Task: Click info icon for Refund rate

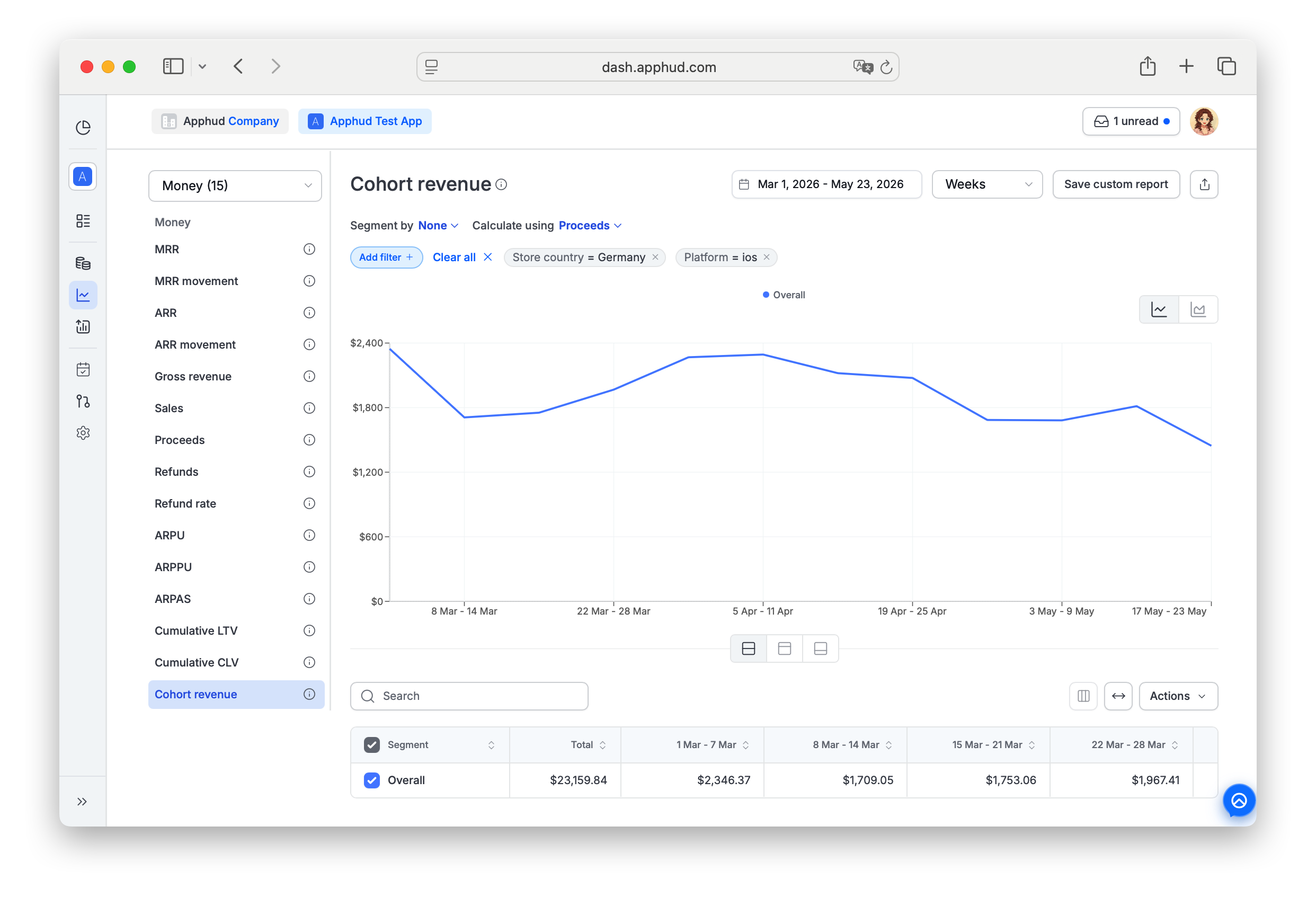Action: (309, 504)
